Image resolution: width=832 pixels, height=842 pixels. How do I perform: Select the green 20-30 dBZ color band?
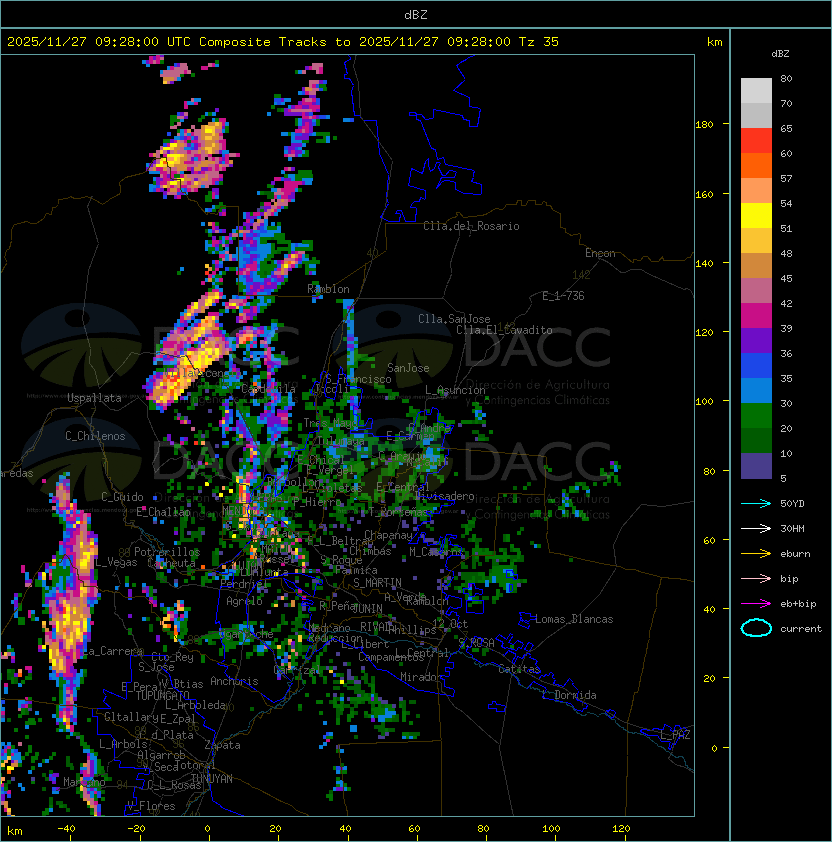click(756, 416)
